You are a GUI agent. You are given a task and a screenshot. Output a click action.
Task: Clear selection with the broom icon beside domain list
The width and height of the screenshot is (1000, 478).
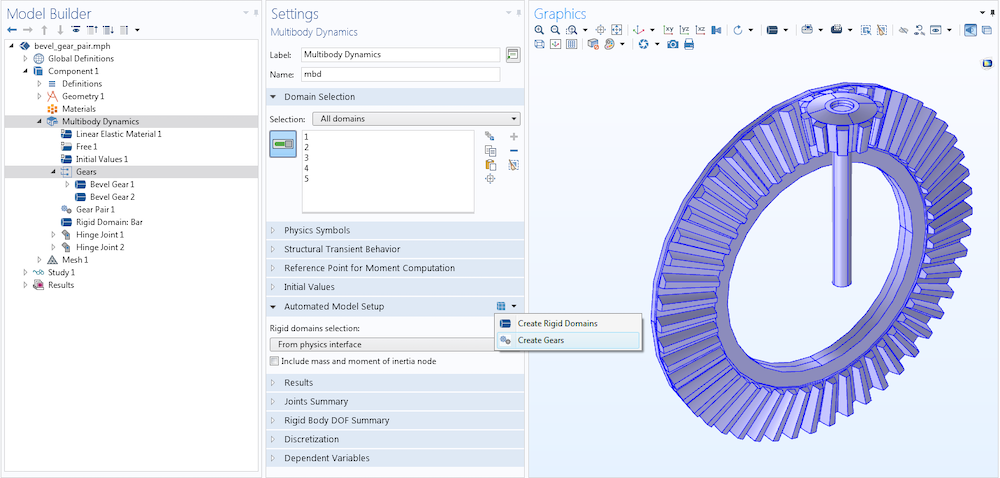coord(514,165)
